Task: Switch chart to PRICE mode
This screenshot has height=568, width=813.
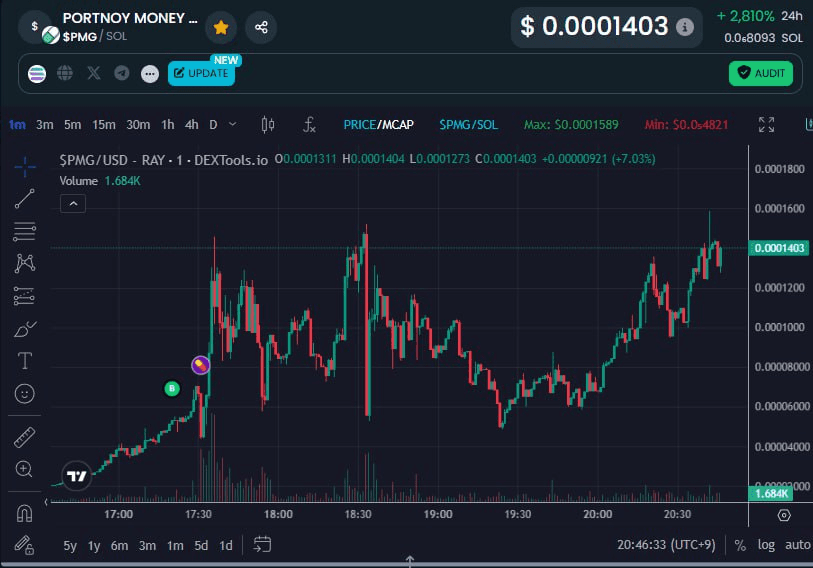Action: 359,124
